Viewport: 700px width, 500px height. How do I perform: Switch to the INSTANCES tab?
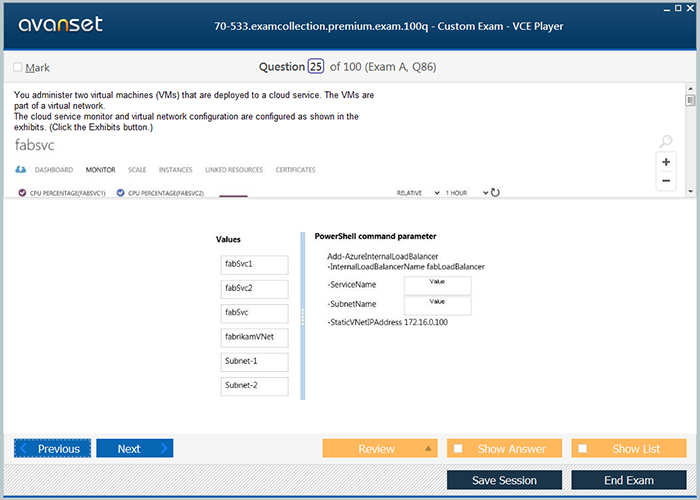(x=175, y=170)
